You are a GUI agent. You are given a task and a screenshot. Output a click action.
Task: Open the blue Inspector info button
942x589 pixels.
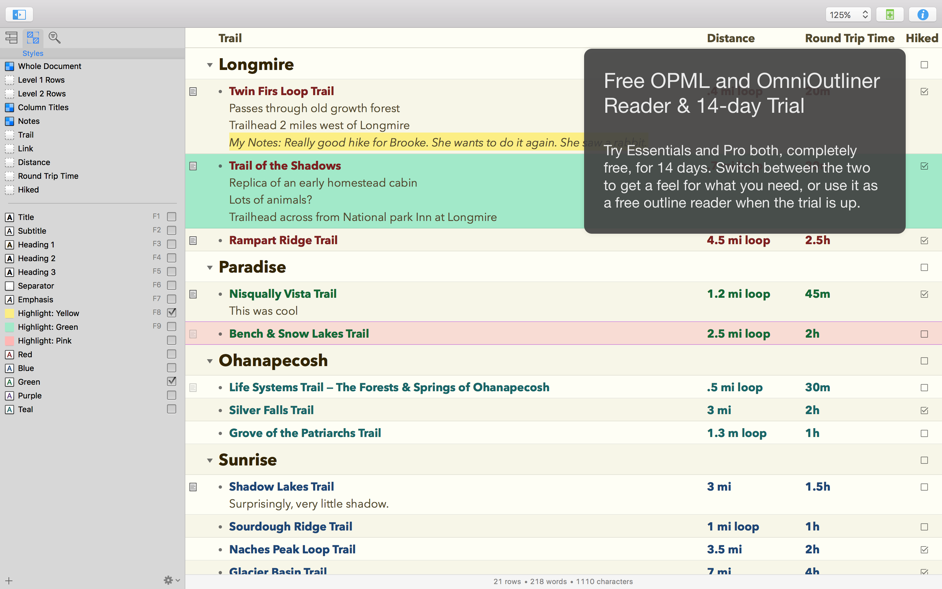922,14
